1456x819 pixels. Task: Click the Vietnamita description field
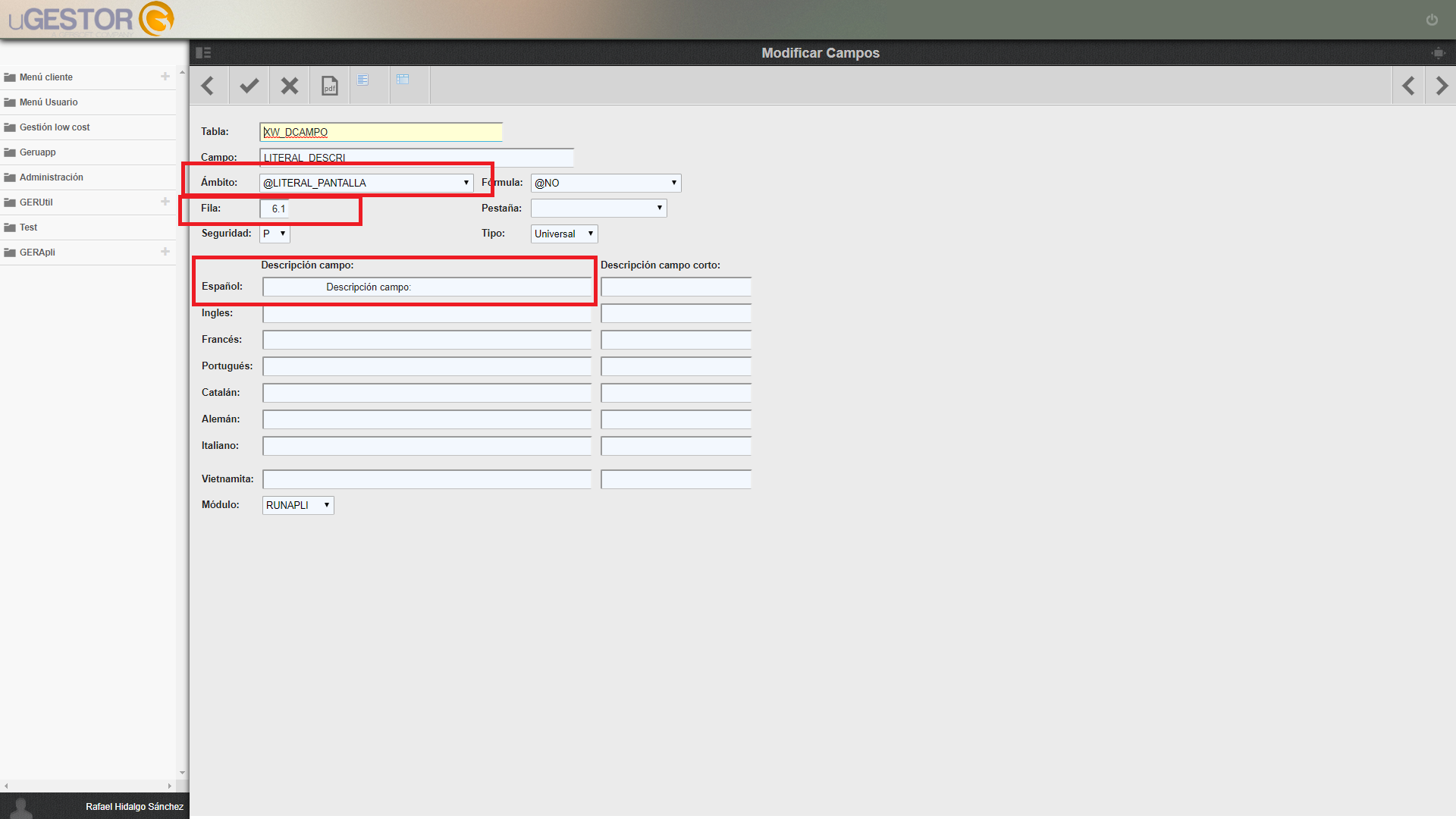pos(427,479)
